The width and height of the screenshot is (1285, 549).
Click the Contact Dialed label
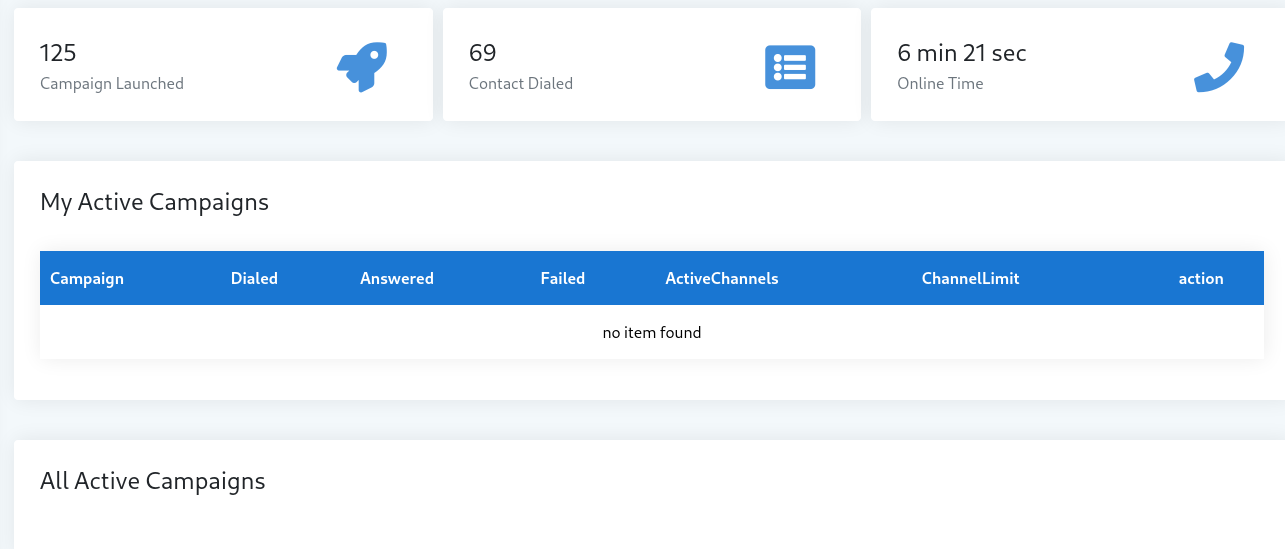pyautogui.click(x=521, y=84)
